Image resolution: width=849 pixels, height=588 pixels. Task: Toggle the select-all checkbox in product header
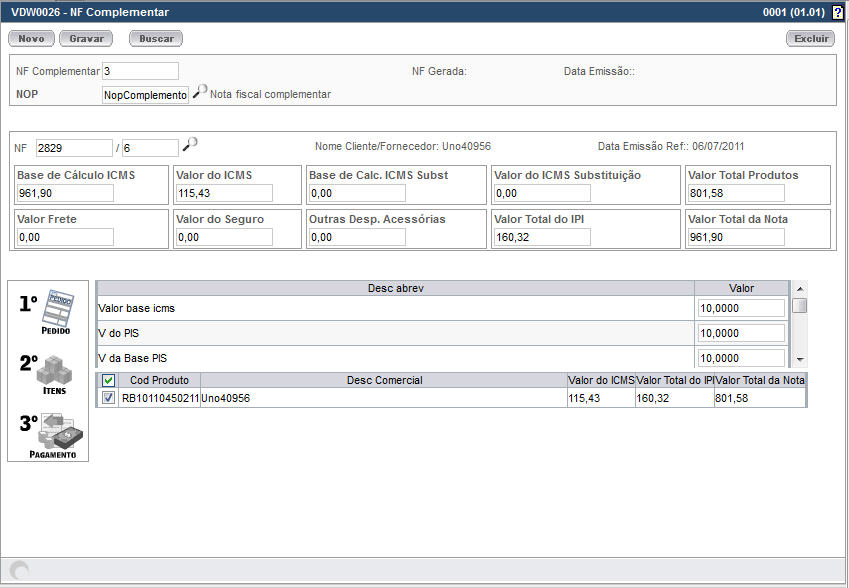[x=108, y=380]
